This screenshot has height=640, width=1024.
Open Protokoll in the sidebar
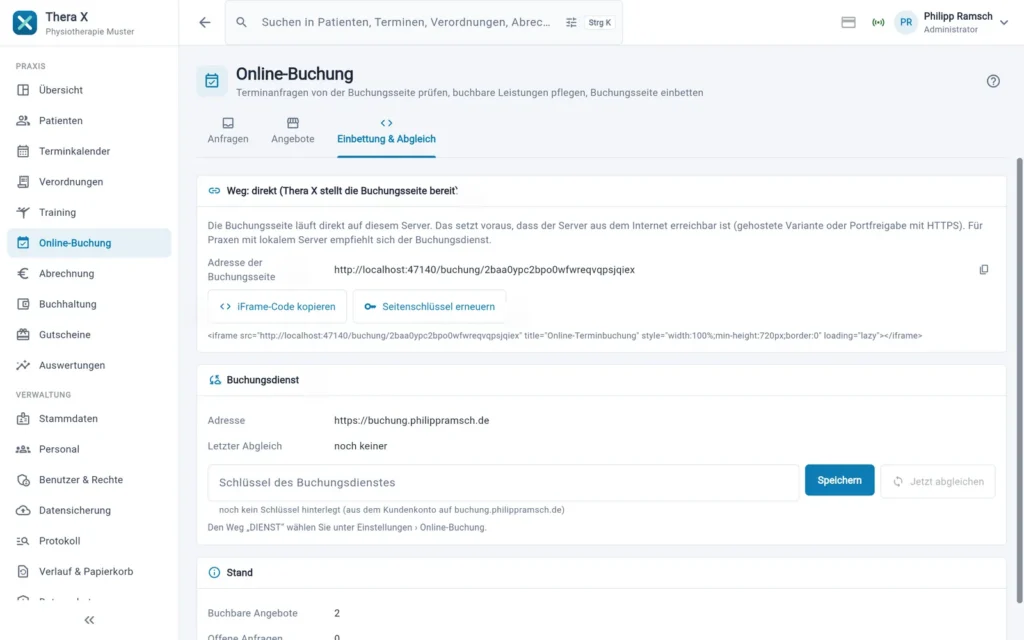[x=89, y=541]
